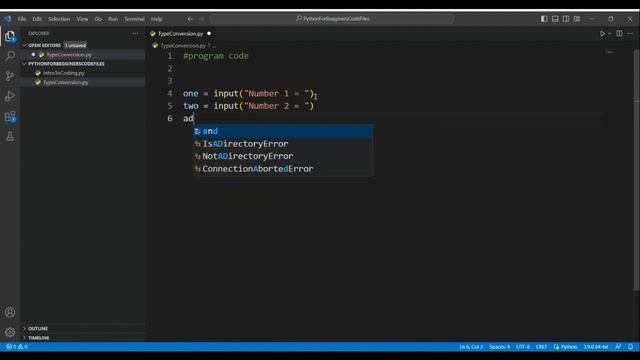Open the Go menu
640x360 pixels.
pyautogui.click(x=98, y=19)
